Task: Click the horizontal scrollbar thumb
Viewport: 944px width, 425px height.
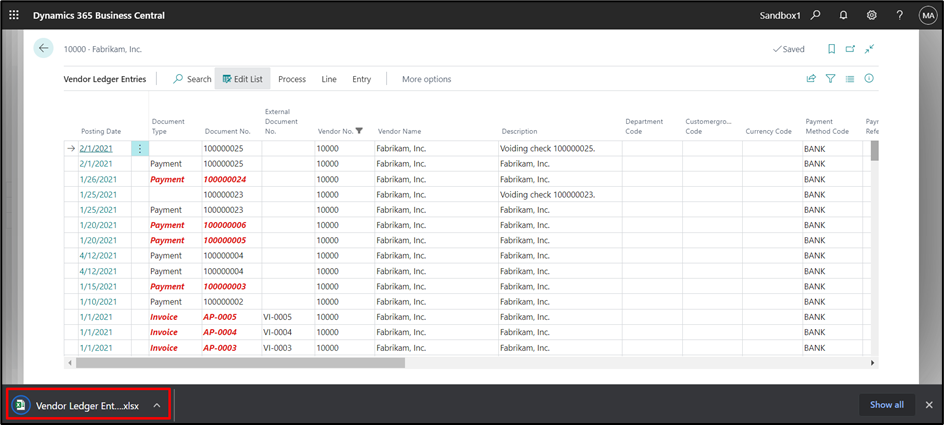Action: pos(240,363)
